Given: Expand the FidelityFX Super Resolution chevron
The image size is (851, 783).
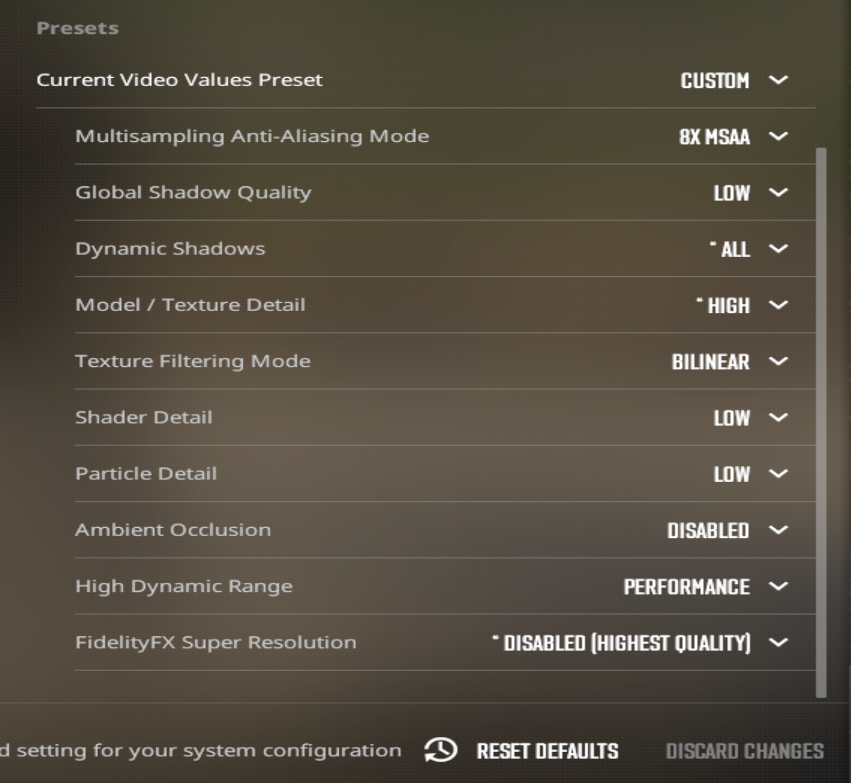Looking at the screenshot, I should 779,642.
